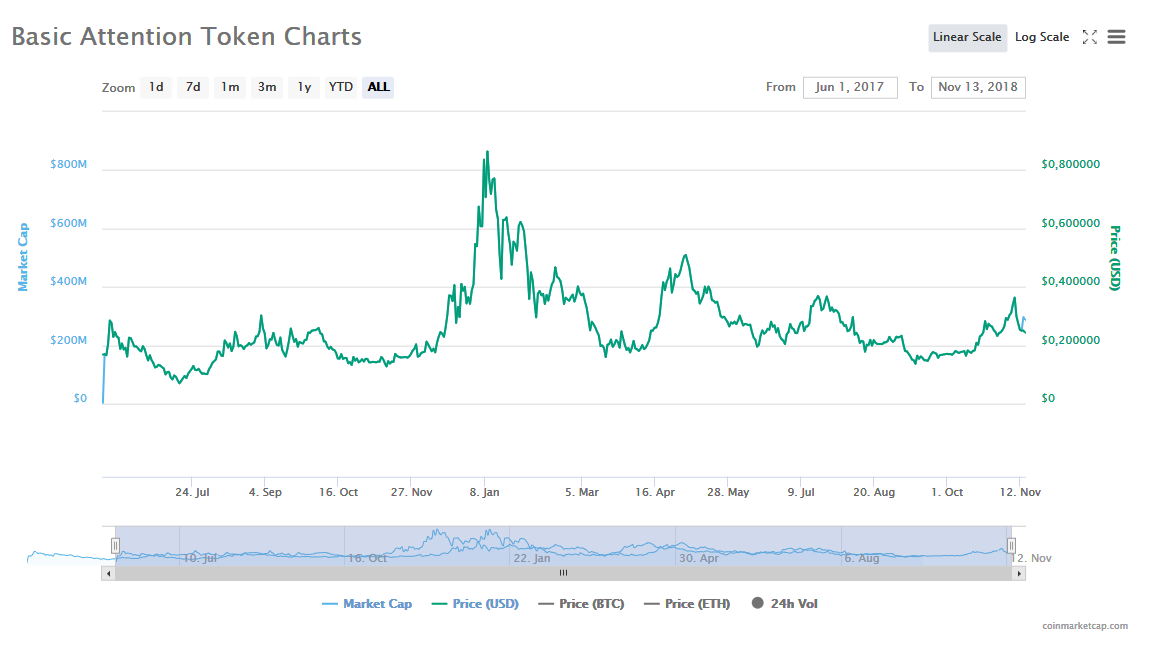Screen dimensions: 1166x652
Task: Click the 8. Jan date axis label
Action: (484, 492)
